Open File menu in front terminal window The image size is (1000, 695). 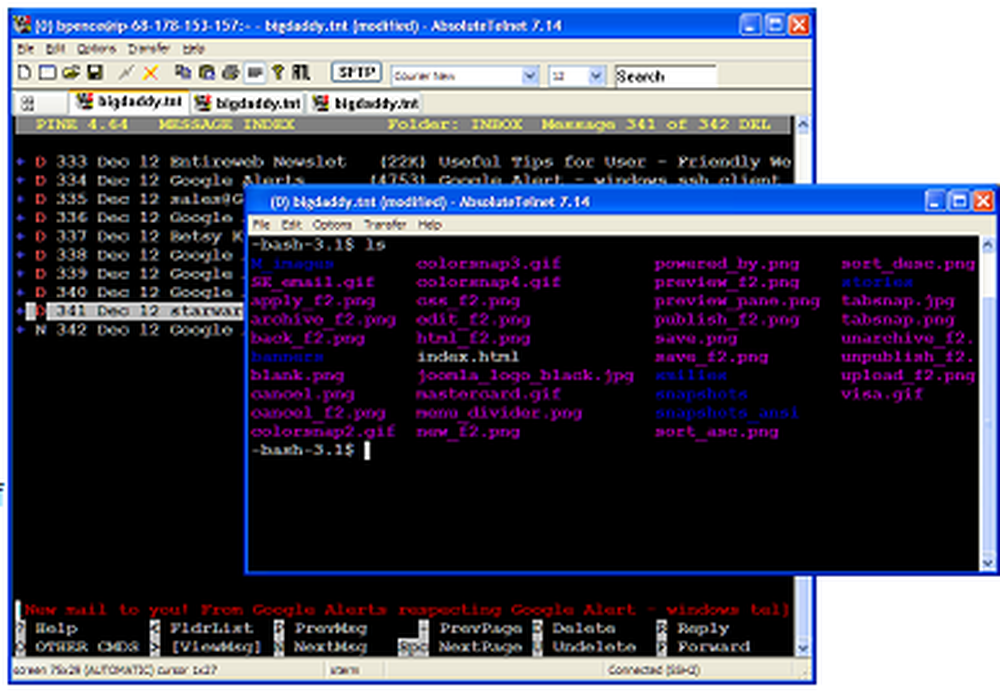pos(261,224)
